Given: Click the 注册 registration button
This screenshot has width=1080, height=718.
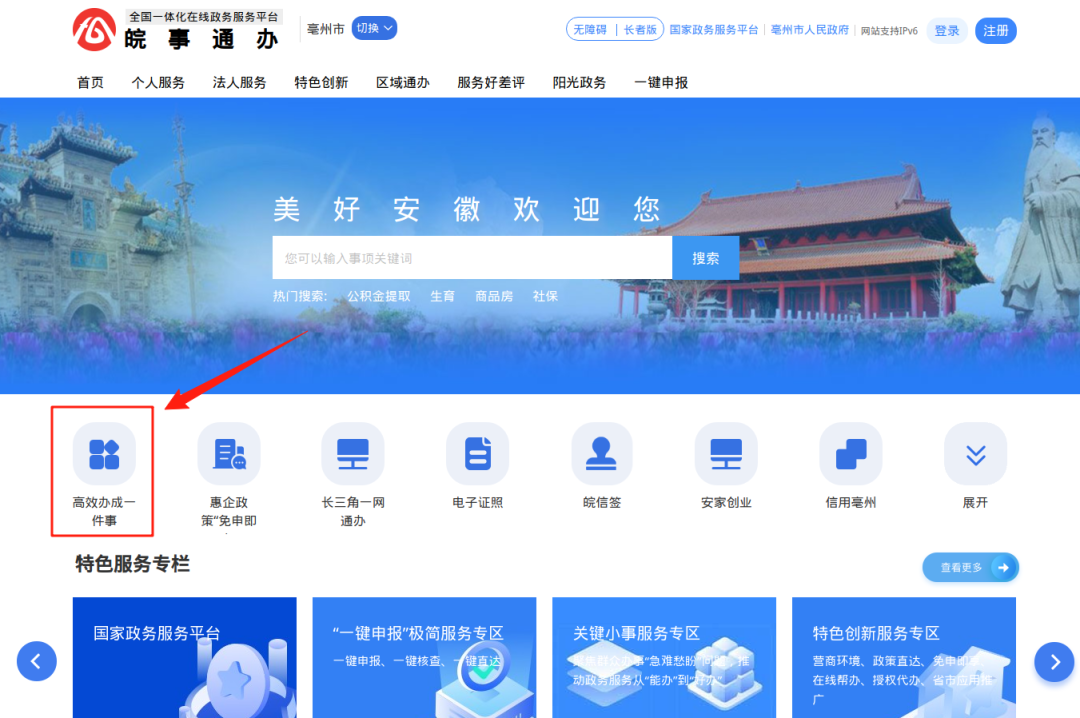Looking at the screenshot, I should [x=995, y=30].
